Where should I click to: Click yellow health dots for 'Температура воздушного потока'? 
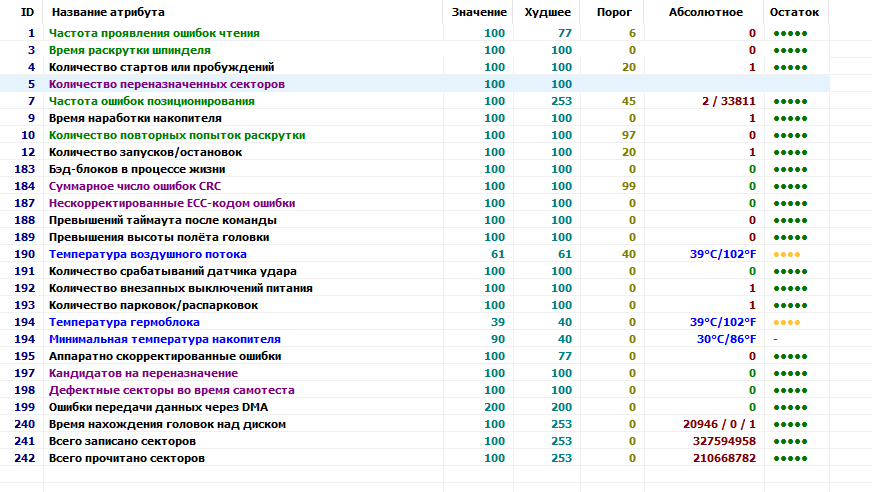(x=786, y=255)
